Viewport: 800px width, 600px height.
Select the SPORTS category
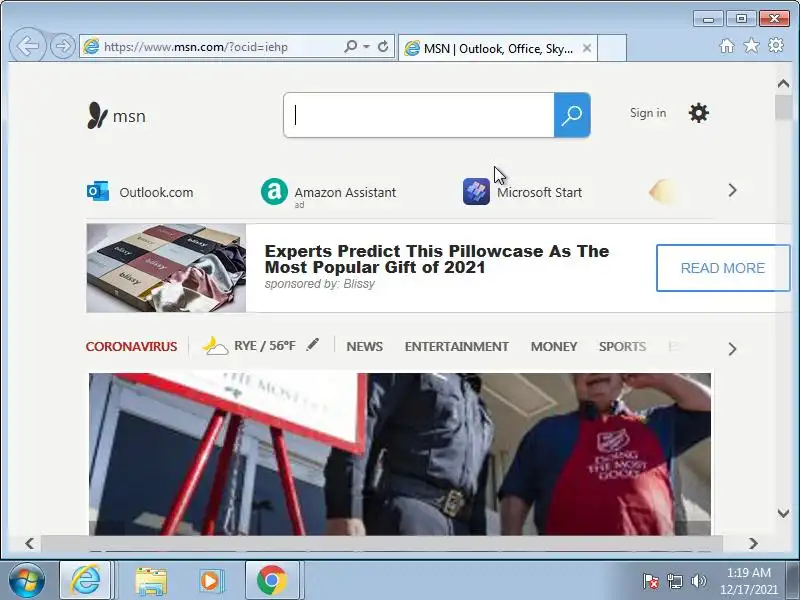[622, 346]
